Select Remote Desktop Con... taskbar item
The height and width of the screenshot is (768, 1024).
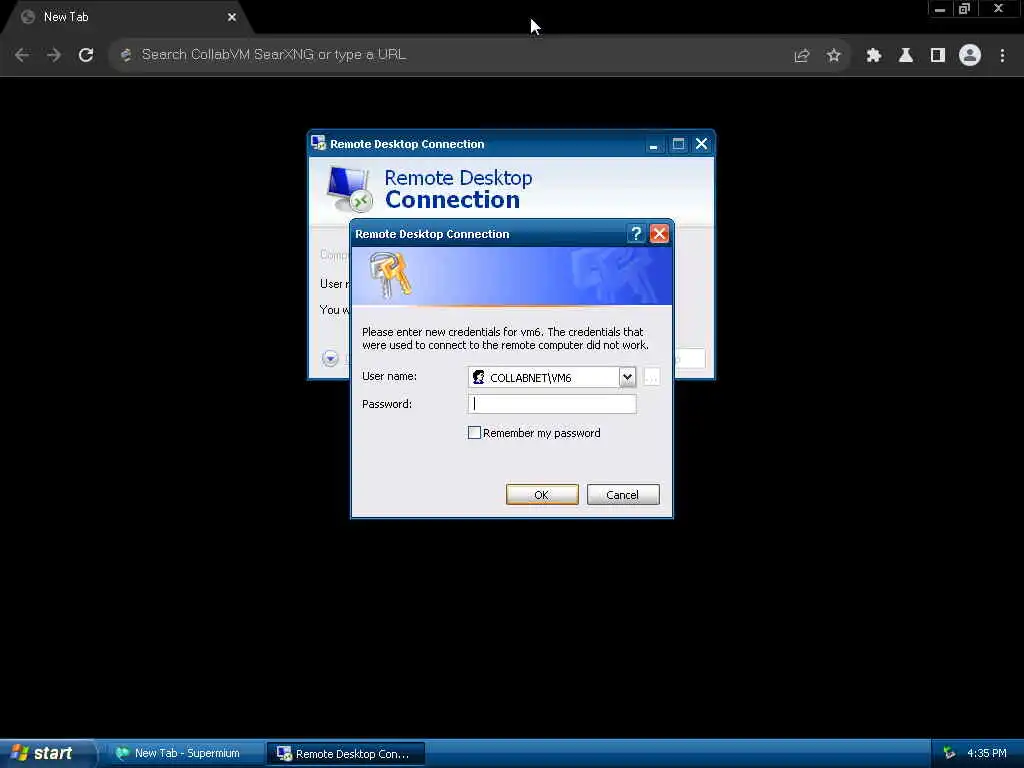pos(346,754)
